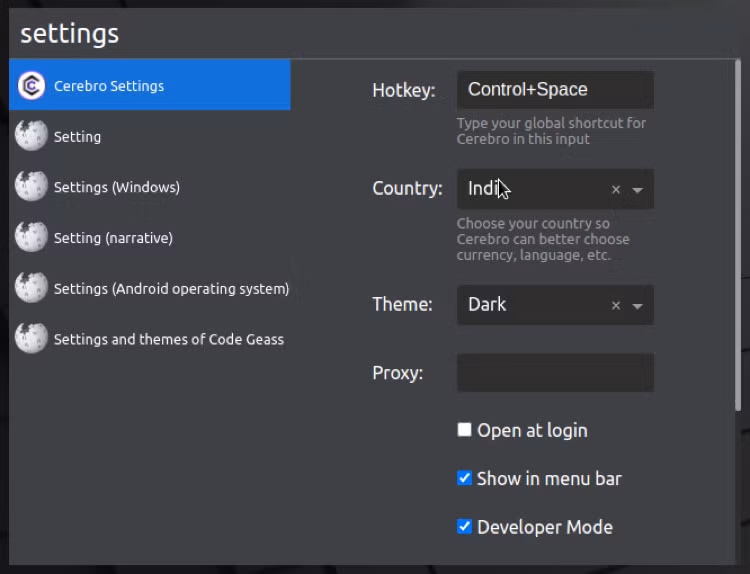This screenshot has width=750, height=574.
Task: Click the Wikipedia icon for Android operating system
Action: point(31,288)
